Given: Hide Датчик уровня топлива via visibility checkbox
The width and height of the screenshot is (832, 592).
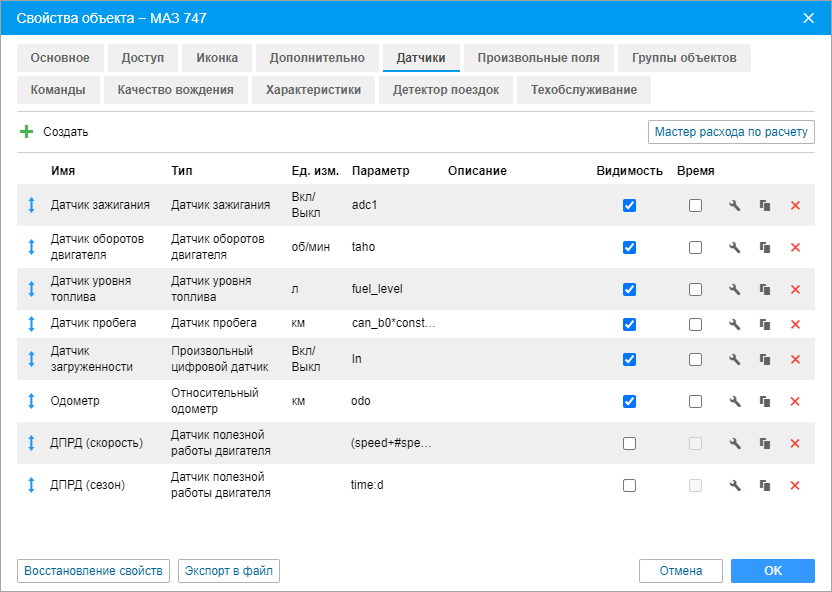Looking at the screenshot, I should point(629,289).
